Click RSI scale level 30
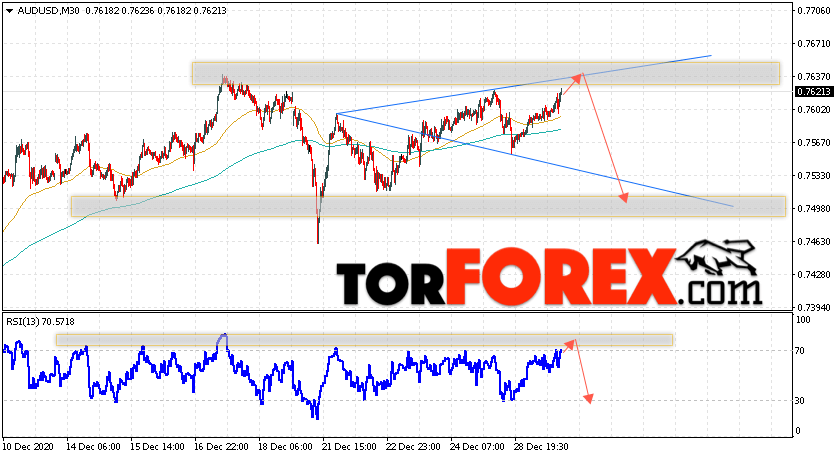The height and width of the screenshot is (458, 838). click(x=801, y=400)
